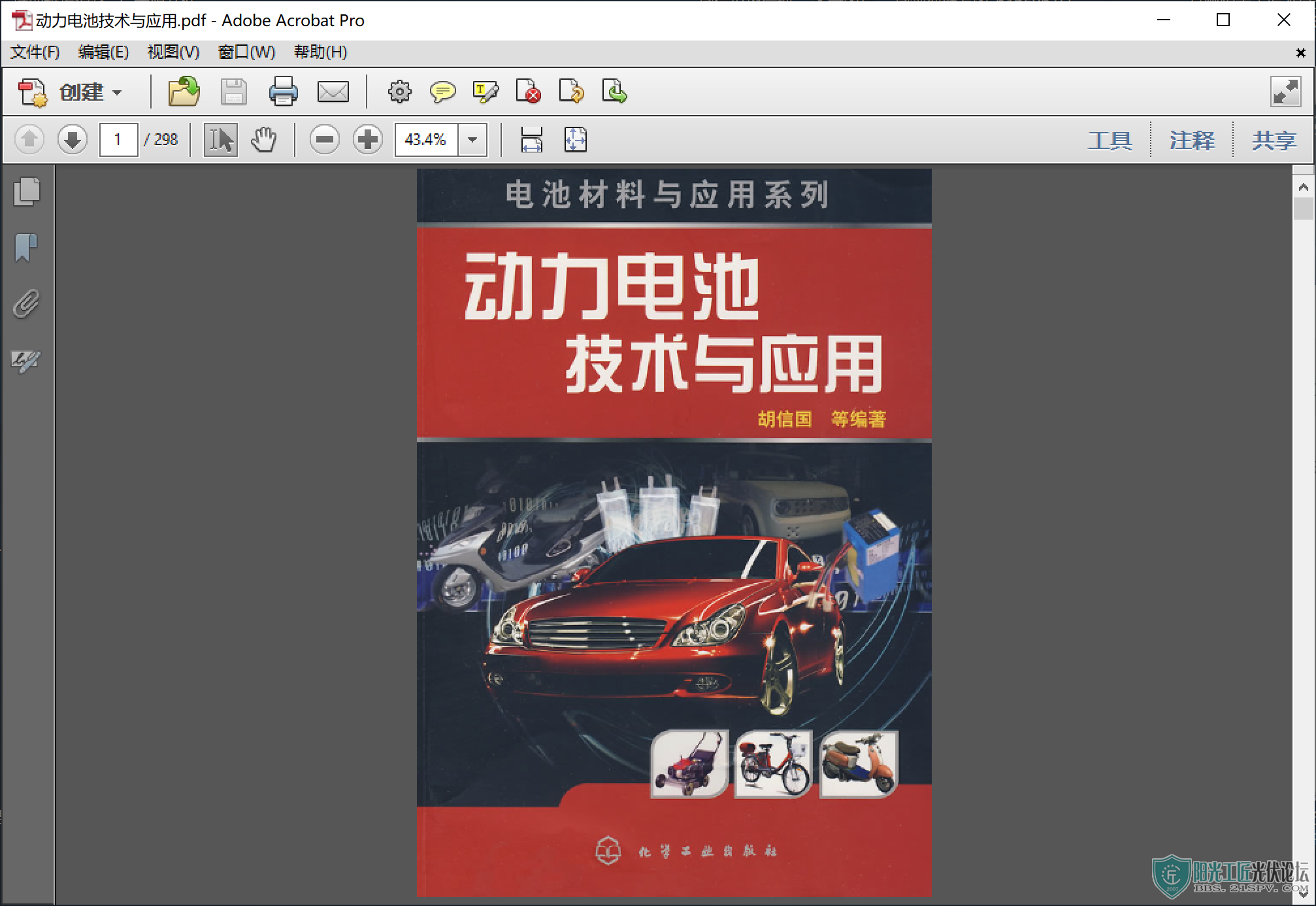Open 窗口(W) menu

point(246,52)
